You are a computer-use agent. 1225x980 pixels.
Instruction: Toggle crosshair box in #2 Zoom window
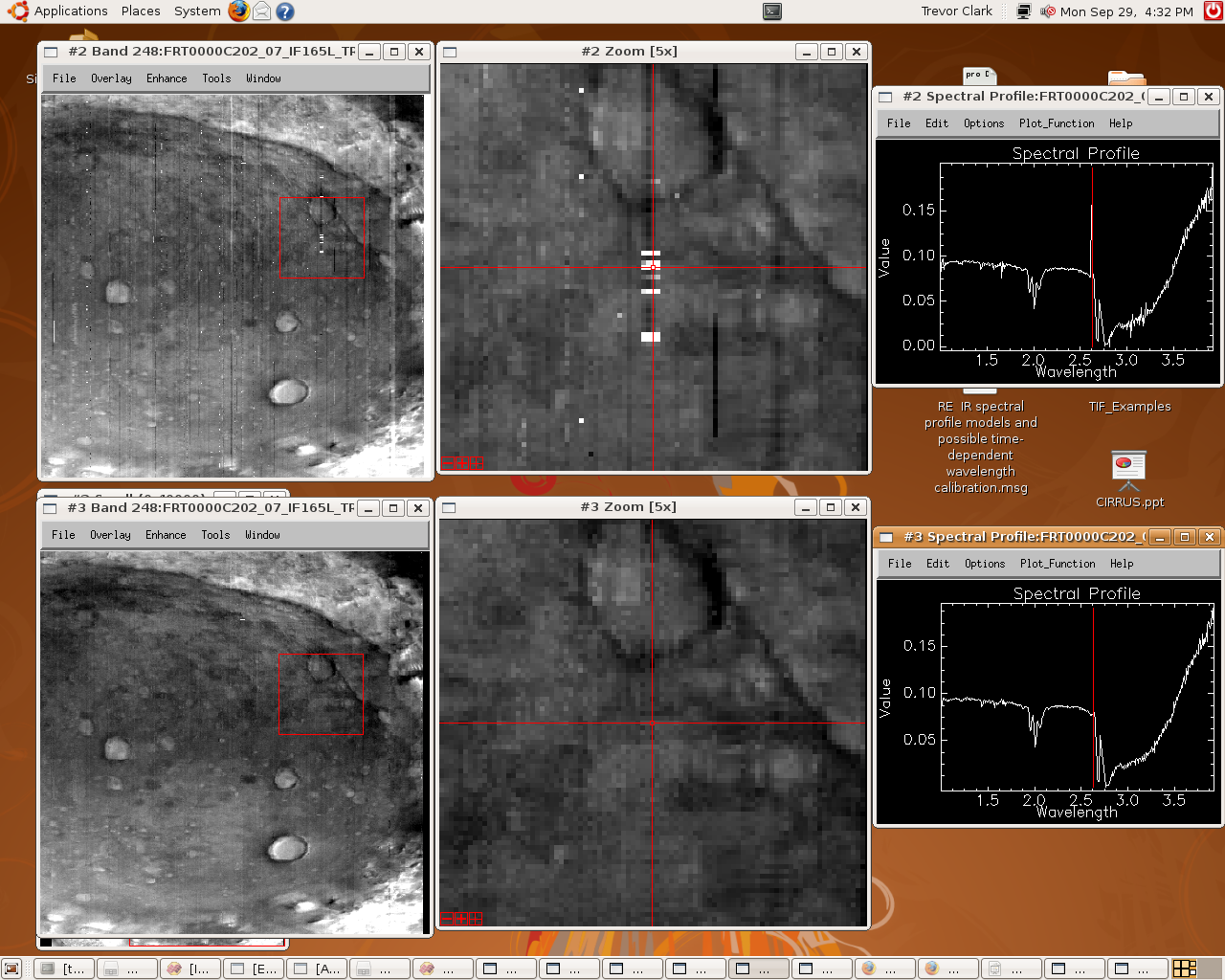pos(477,463)
